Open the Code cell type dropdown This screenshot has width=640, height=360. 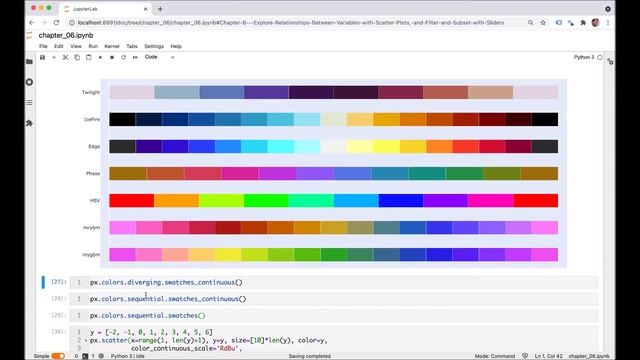click(x=160, y=57)
